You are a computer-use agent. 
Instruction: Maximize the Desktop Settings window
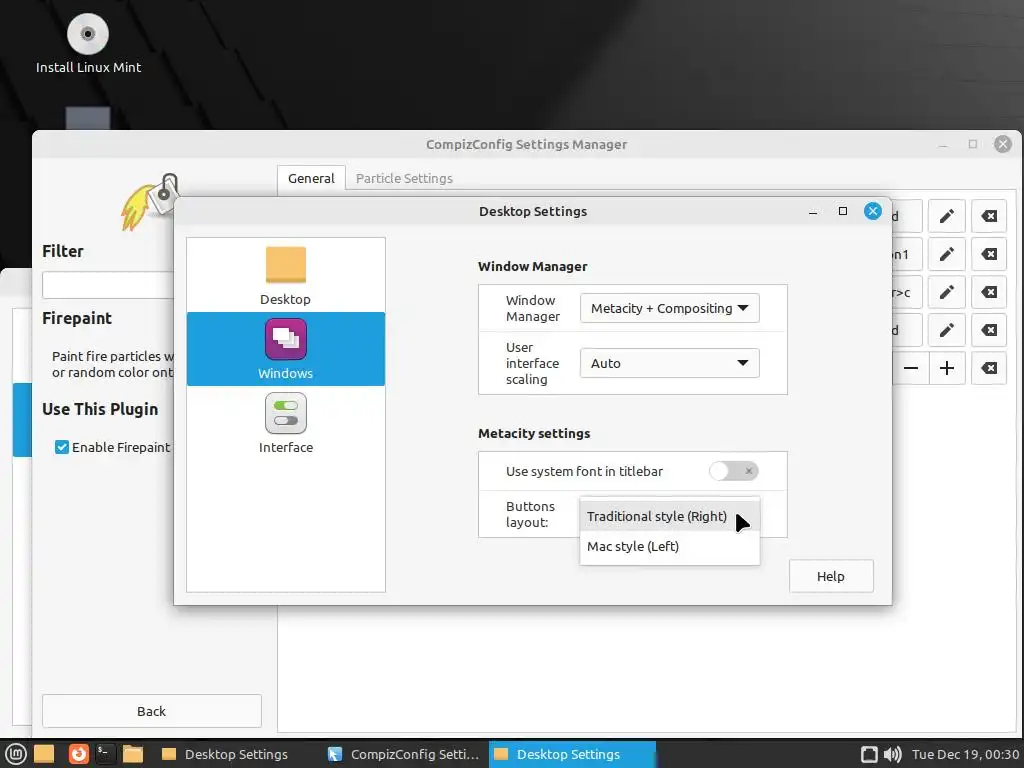point(842,211)
